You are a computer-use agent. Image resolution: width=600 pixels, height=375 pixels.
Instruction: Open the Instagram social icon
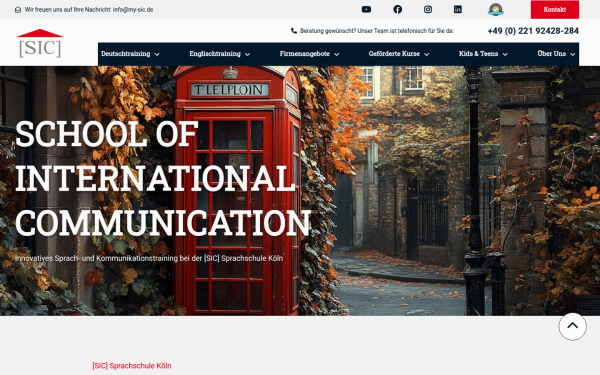click(x=428, y=10)
